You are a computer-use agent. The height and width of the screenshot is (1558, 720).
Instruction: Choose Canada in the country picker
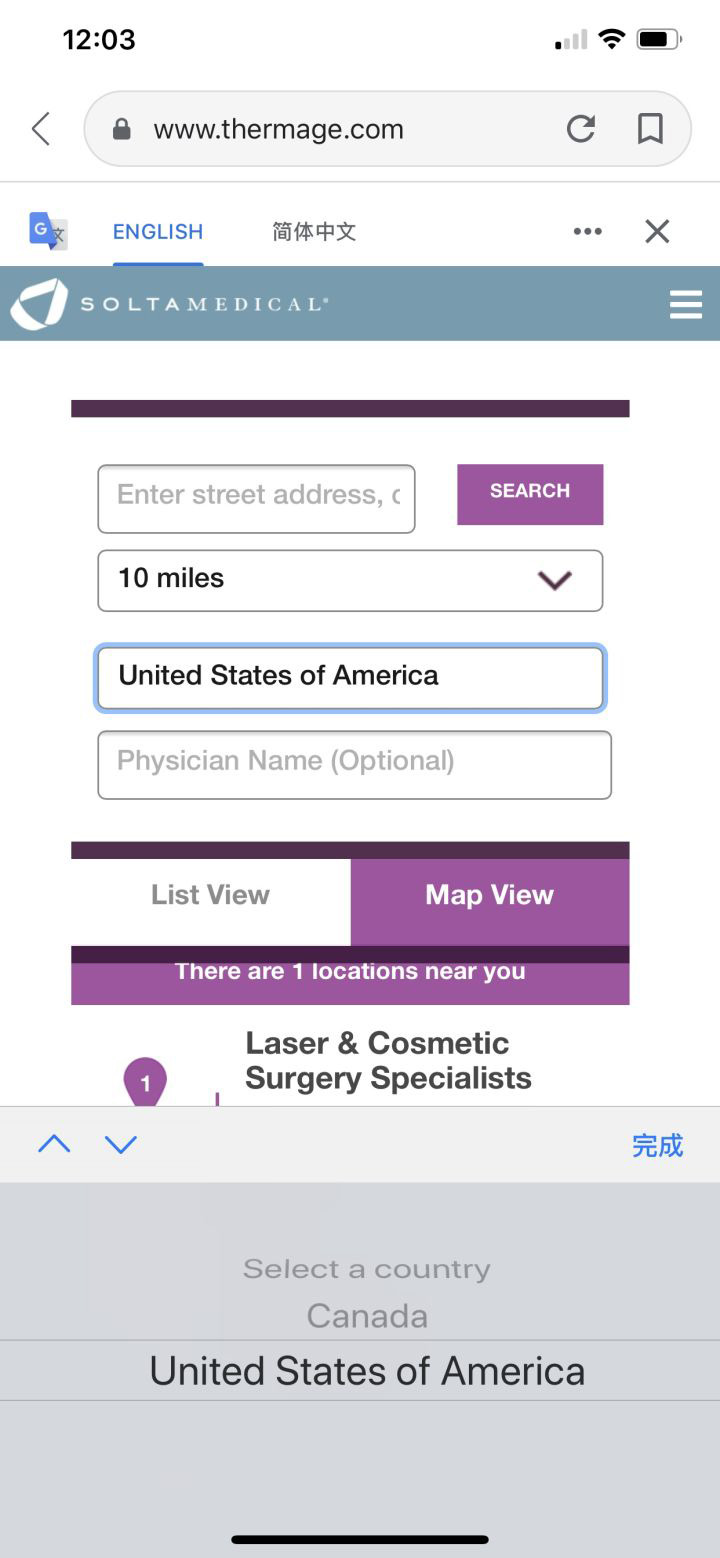click(x=367, y=1316)
